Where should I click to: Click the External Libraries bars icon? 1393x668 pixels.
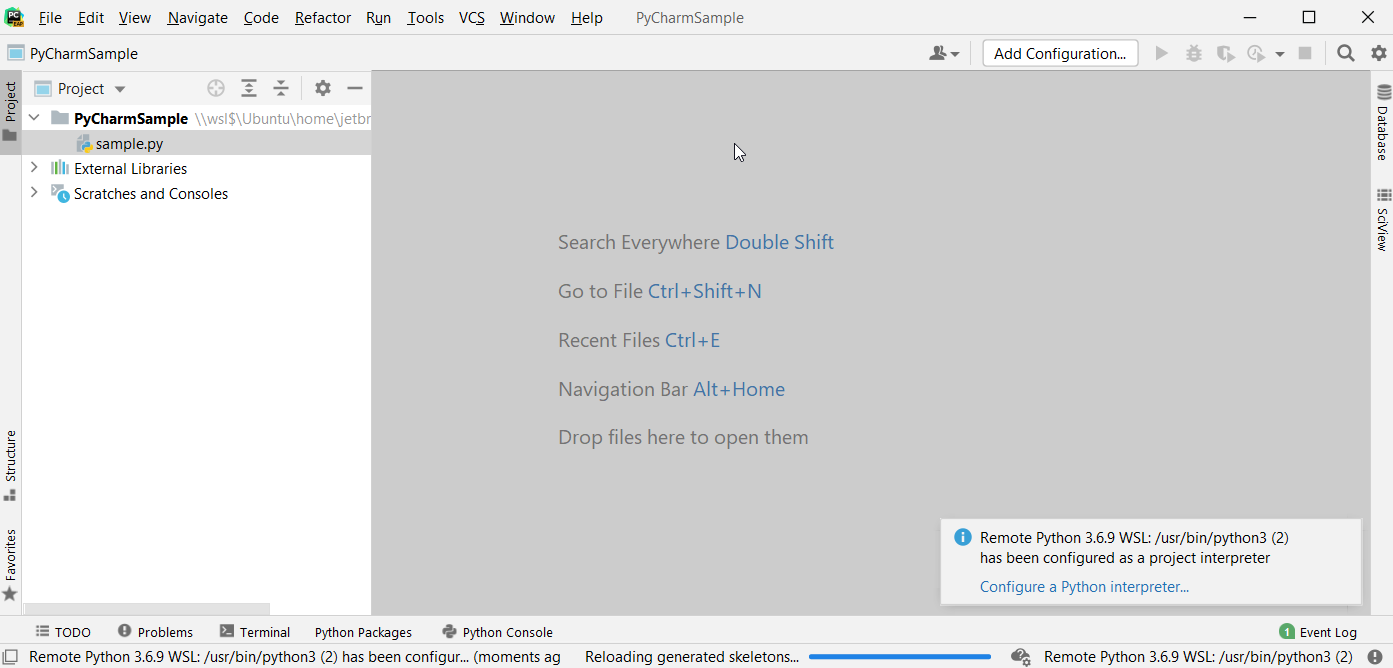tap(60, 168)
